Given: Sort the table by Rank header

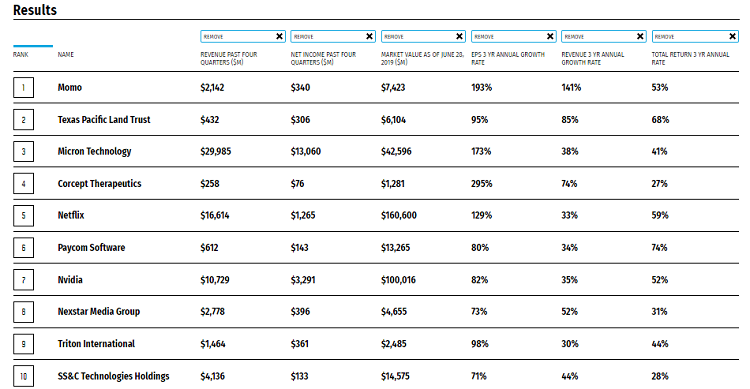Looking at the screenshot, I should pyautogui.click(x=21, y=55).
